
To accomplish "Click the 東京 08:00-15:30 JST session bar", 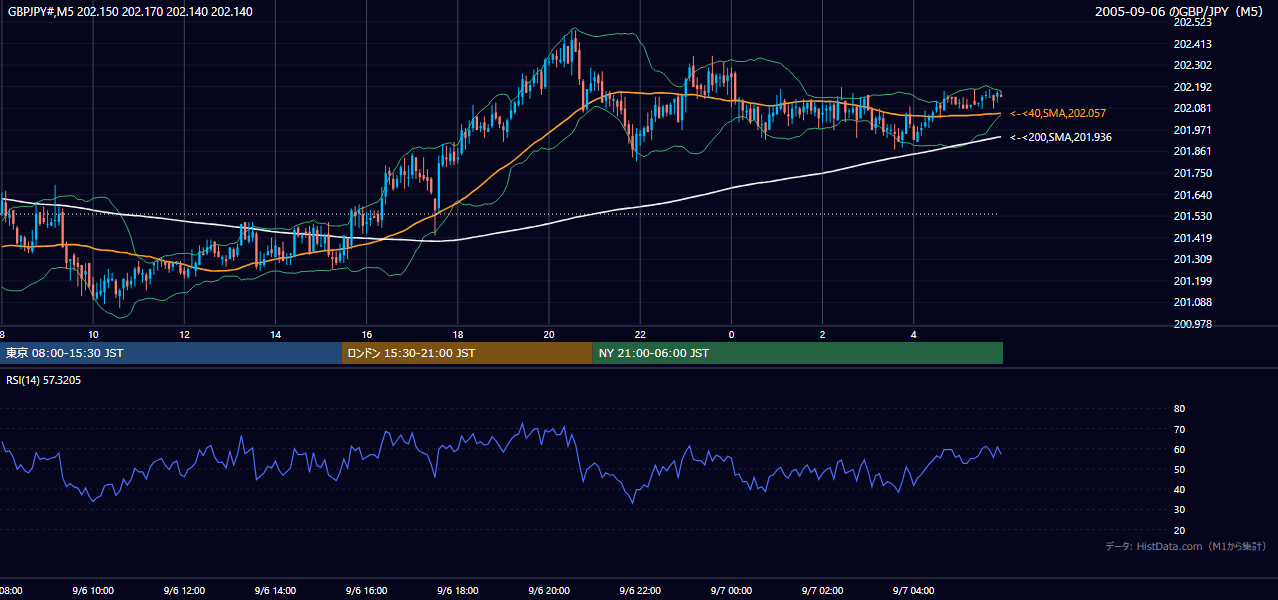I will 171,353.
